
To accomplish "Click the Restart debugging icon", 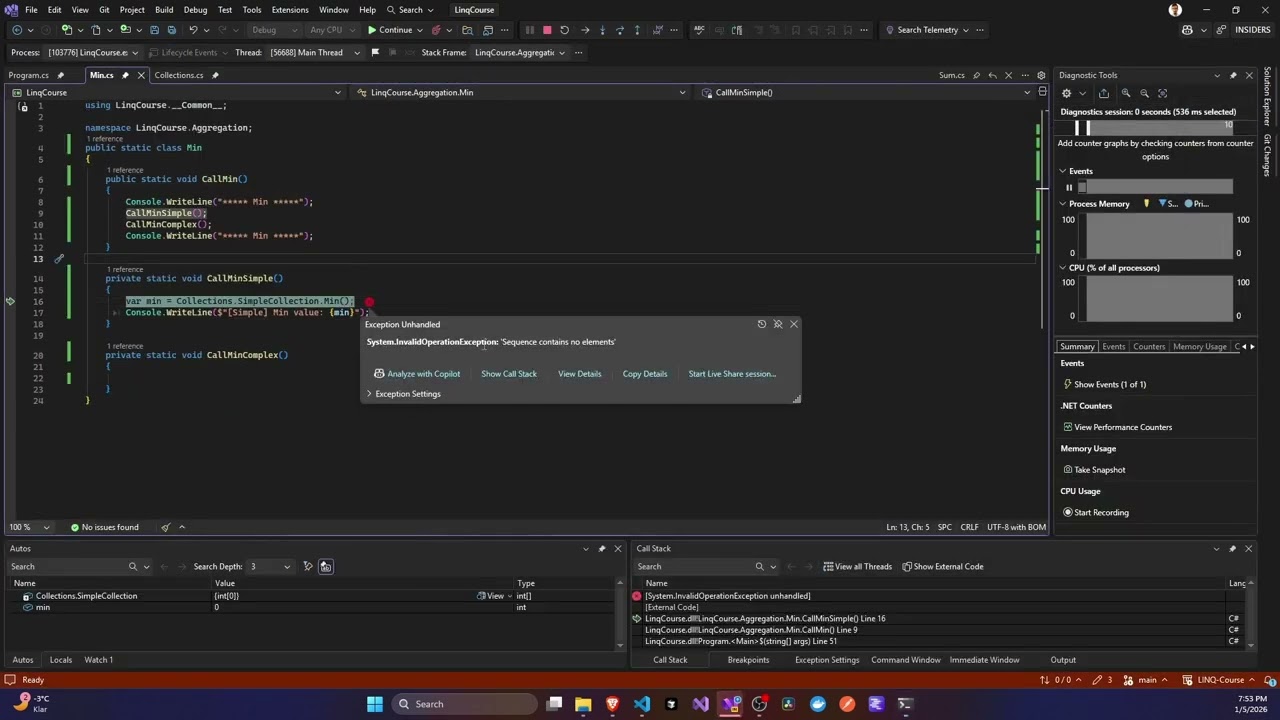I will pyautogui.click(x=564, y=30).
